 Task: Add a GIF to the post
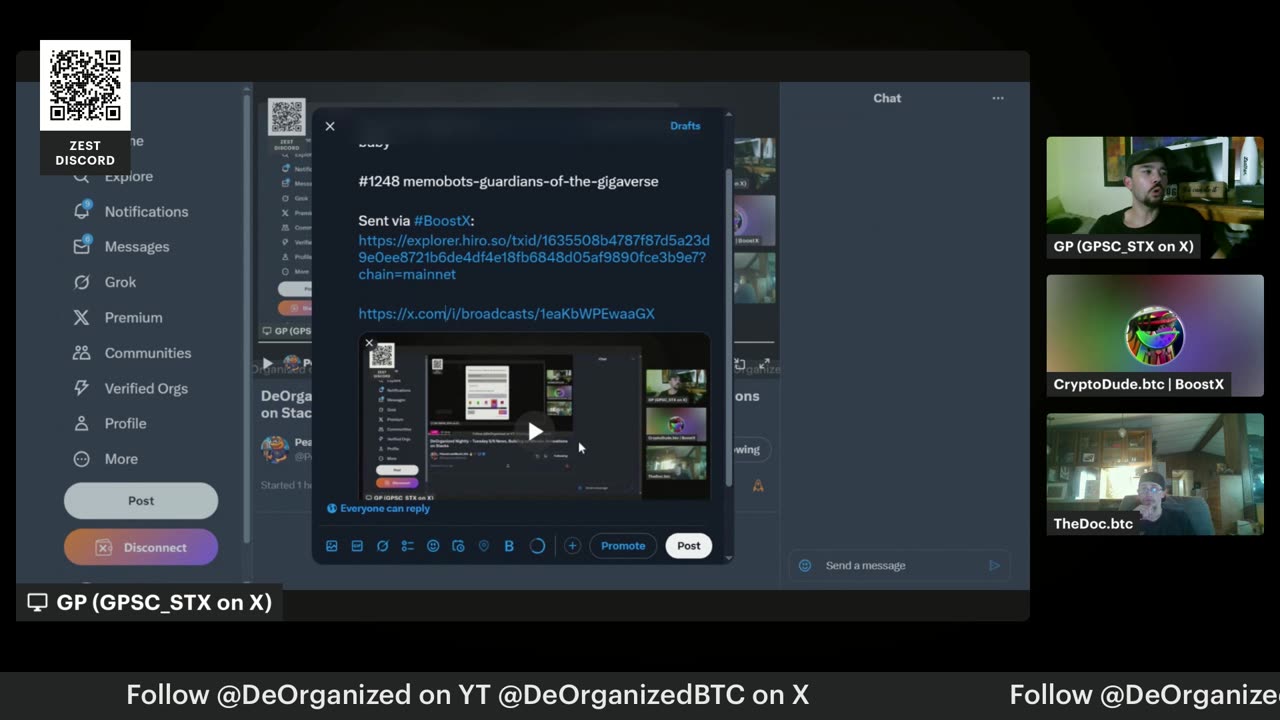pyautogui.click(x=357, y=546)
